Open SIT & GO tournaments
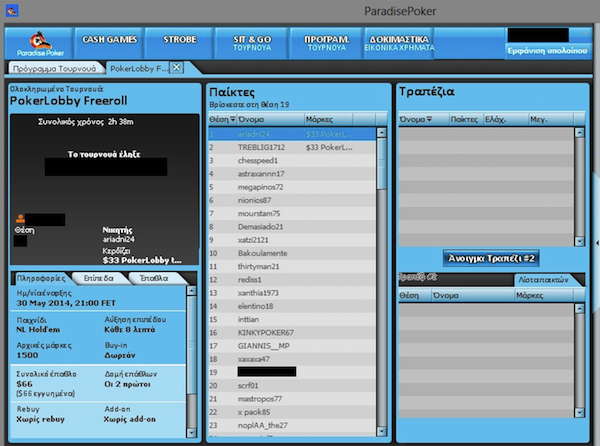The image size is (600, 446). 252,43
